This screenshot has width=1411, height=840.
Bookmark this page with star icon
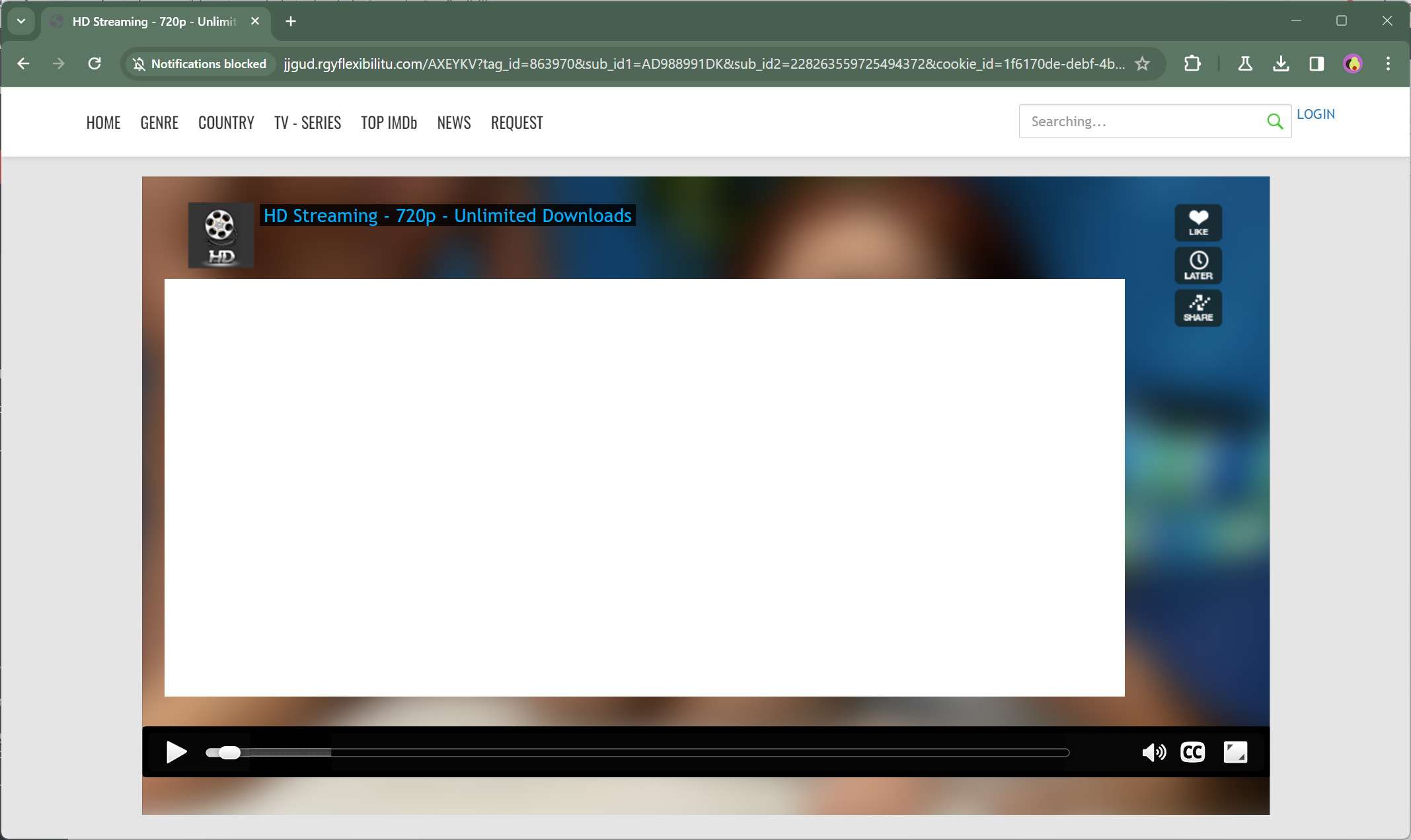tap(1142, 64)
